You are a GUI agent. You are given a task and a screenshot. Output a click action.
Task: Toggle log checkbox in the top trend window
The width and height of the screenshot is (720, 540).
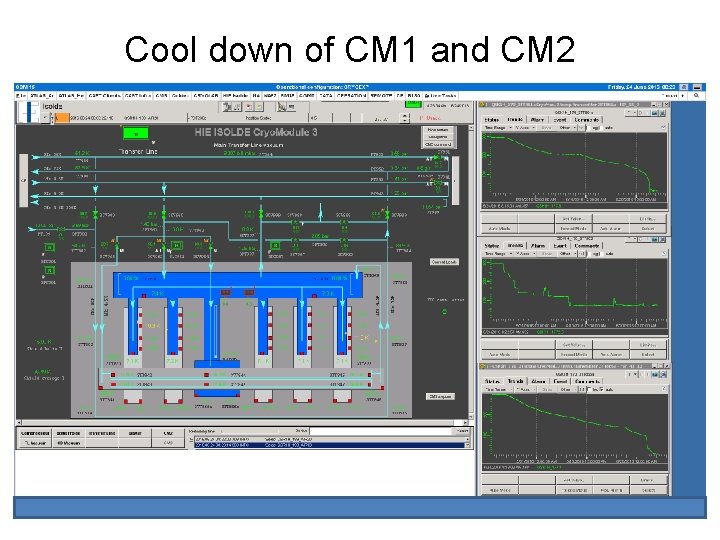tap(591, 128)
